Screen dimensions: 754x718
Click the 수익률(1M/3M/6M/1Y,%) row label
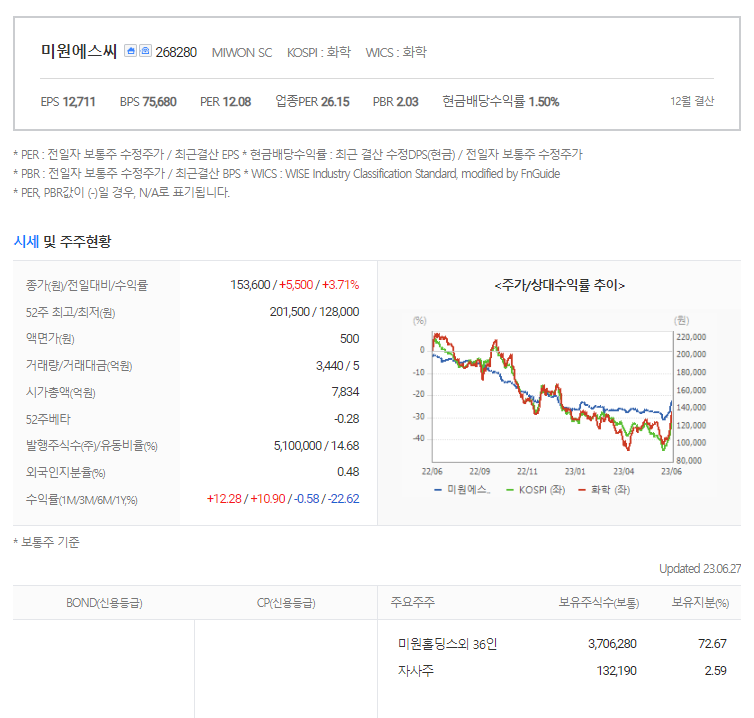pos(82,500)
